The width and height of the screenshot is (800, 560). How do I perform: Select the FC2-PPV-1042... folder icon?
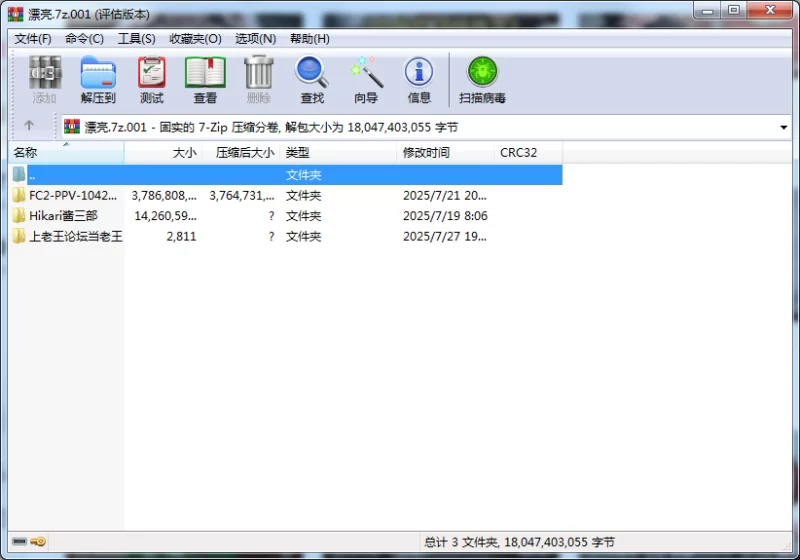tap(19, 195)
